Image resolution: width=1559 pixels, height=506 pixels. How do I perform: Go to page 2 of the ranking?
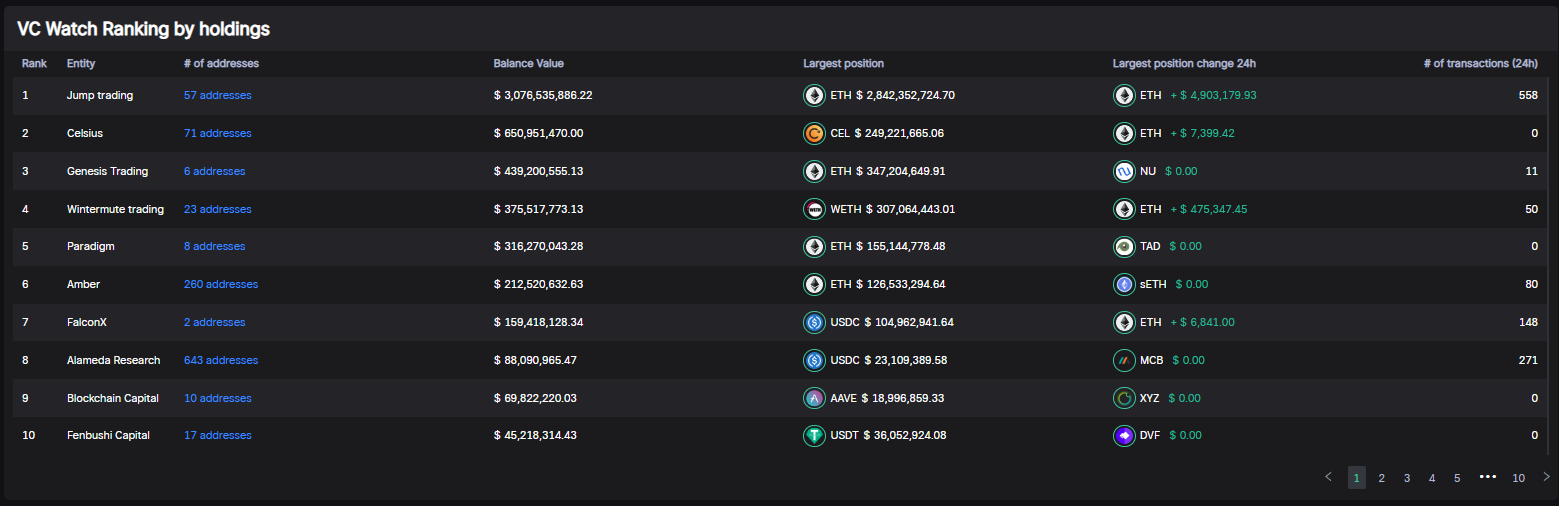click(x=1381, y=478)
